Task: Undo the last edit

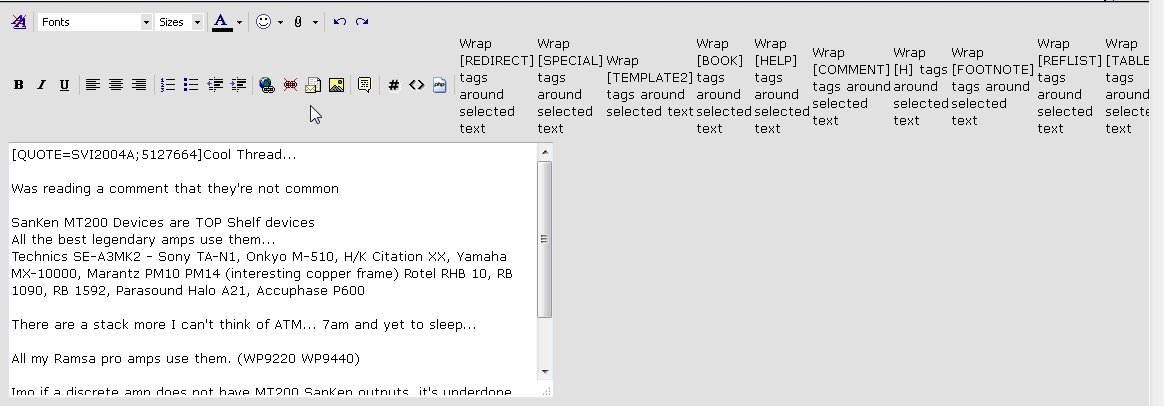Action: pyautogui.click(x=340, y=22)
